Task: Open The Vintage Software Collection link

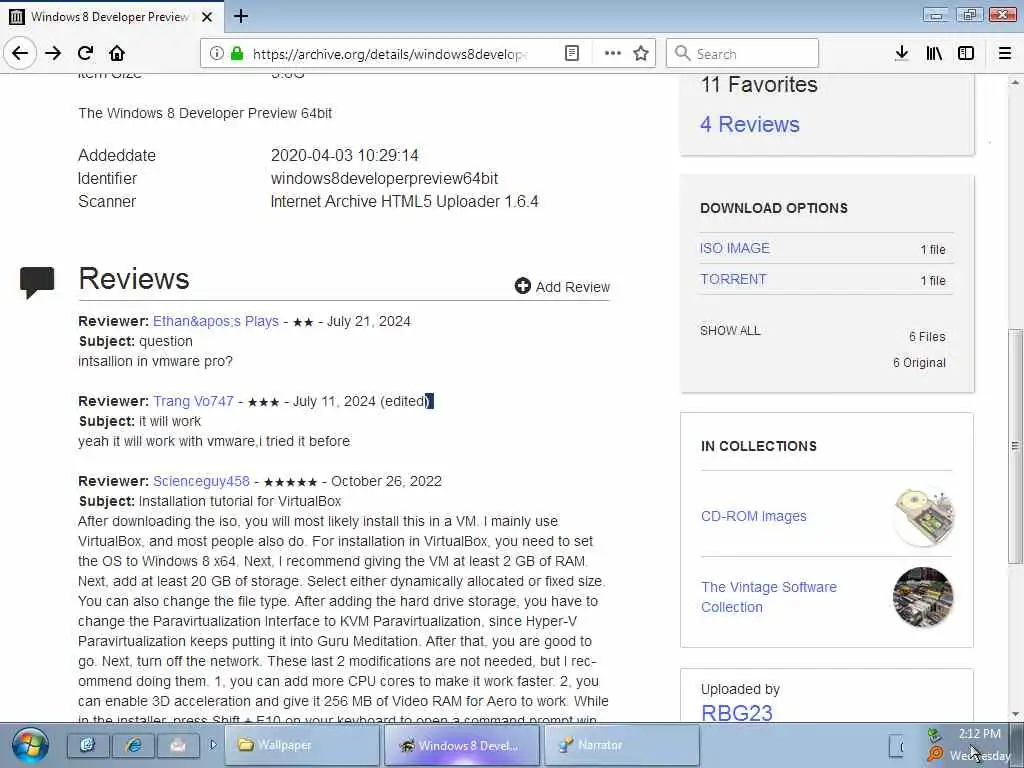Action: pos(769,597)
